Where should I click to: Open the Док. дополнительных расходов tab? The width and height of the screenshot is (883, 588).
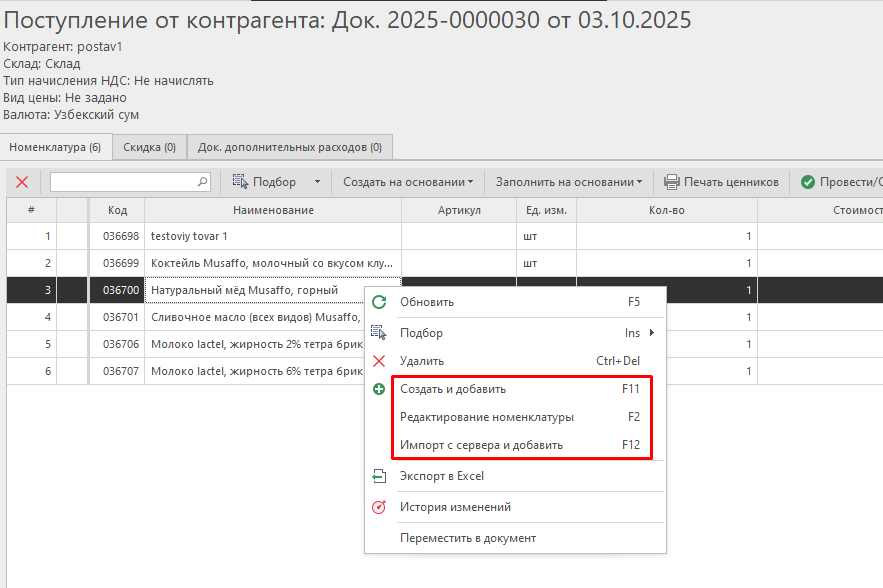click(x=289, y=147)
